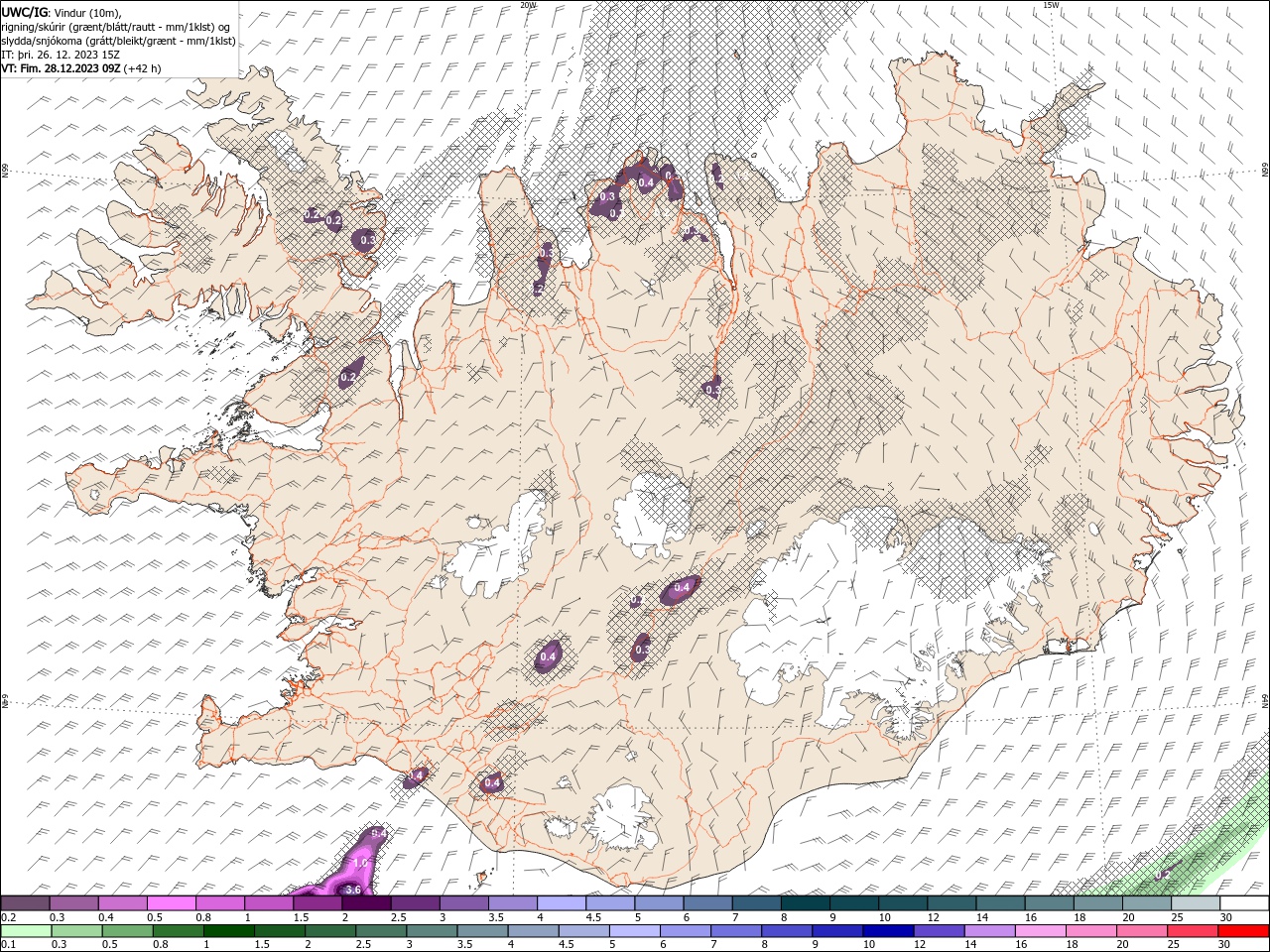Click the lower legend swatch for 25–30
This screenshot has height=952, width=1270.
(1194, 931)
